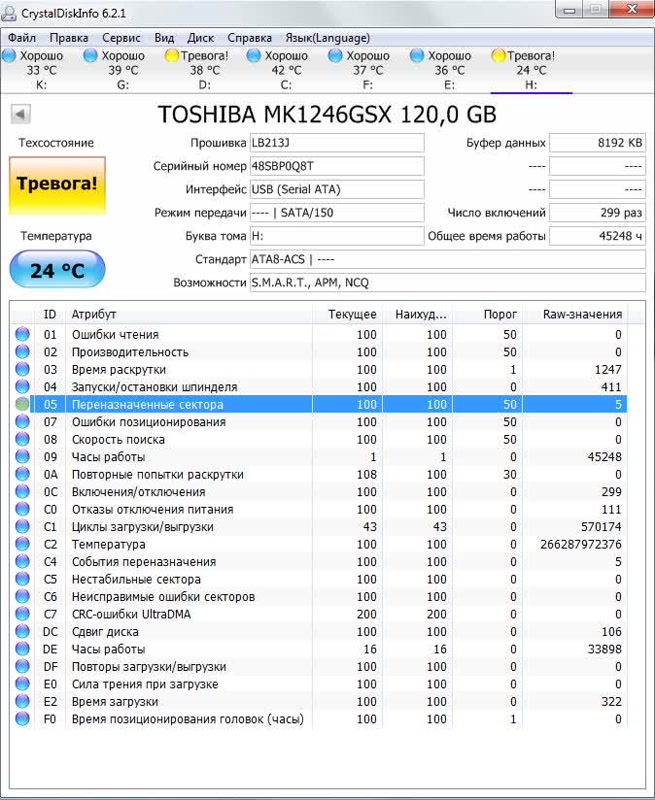Viewport: 655px width, 800px height.
Task: Click status icon for 02 Производительность
Action: (x=22, y=352)
